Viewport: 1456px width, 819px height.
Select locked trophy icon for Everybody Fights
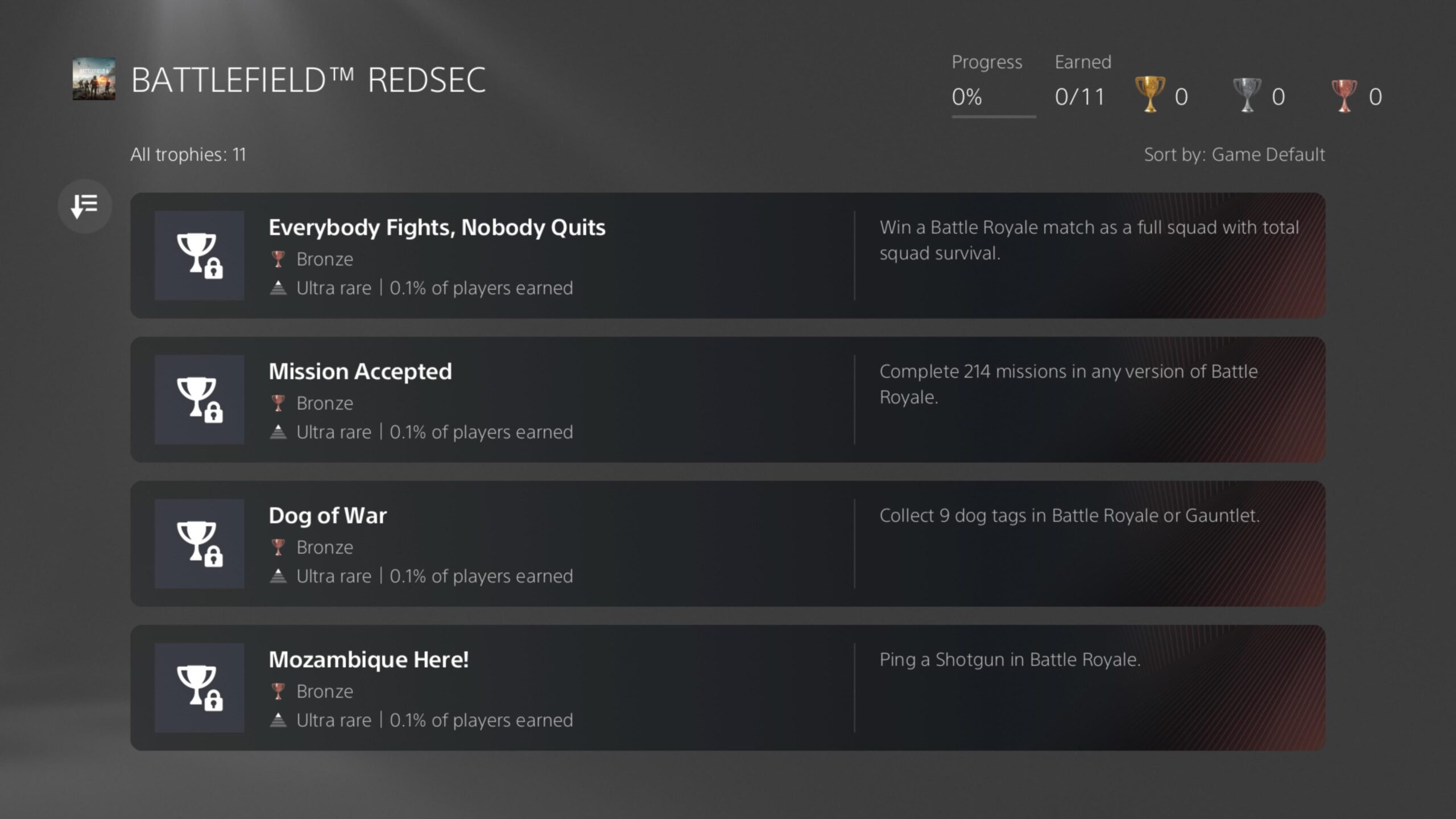click(199, 255)
